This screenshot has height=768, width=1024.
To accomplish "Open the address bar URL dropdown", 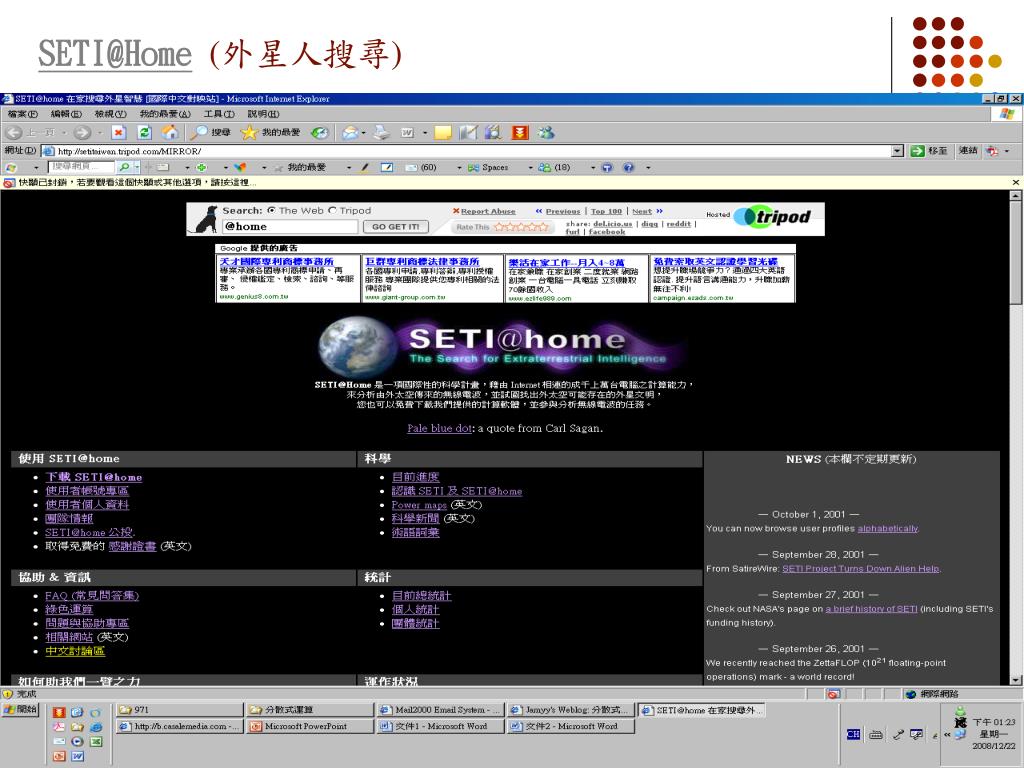I will [898, 151].
